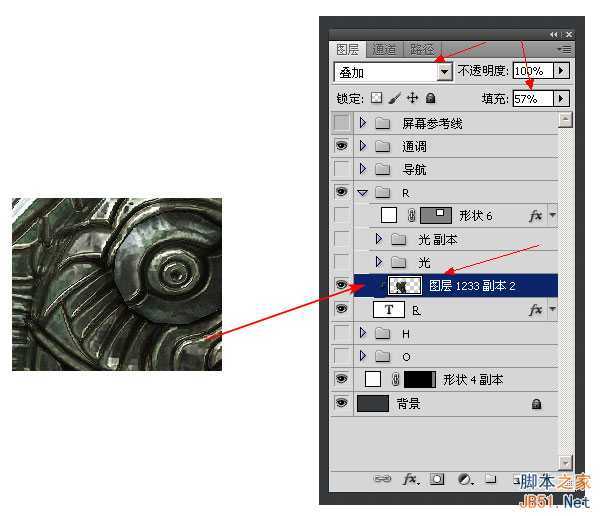Hide the 通调 group via eye icon
This screenshot has height=516, width=601.
342,146
